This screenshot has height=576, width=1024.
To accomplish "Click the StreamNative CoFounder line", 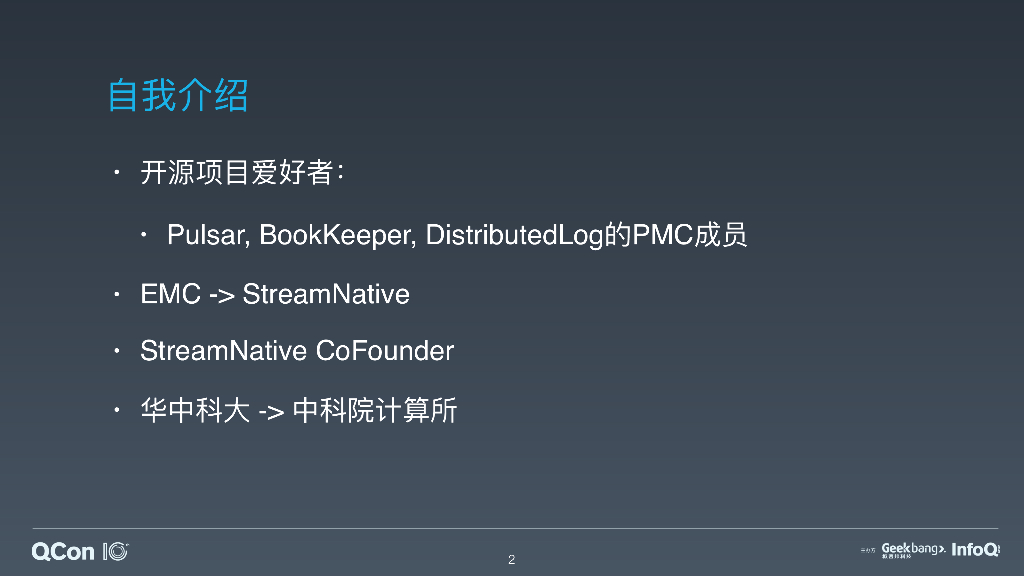I will 297,351.
